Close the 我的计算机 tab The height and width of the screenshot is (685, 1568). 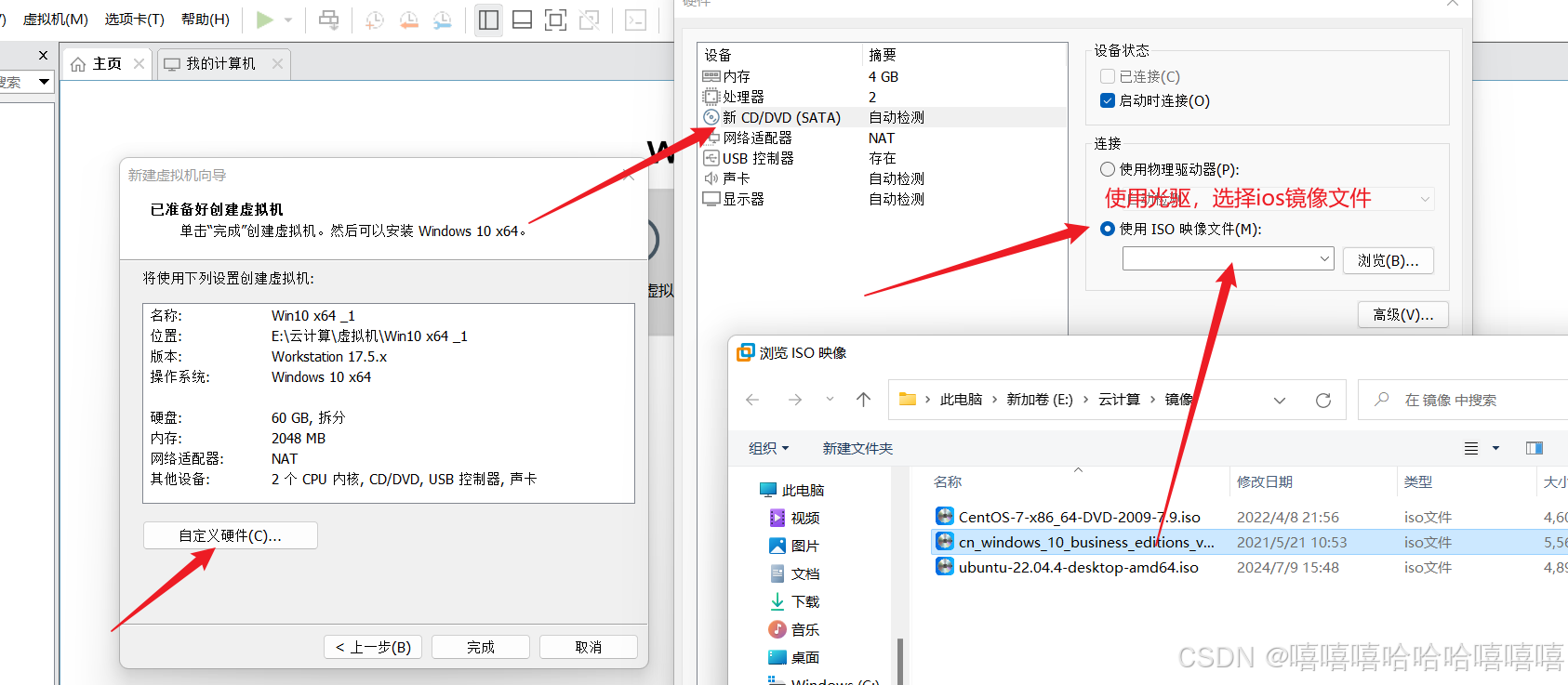pos(277,63)
